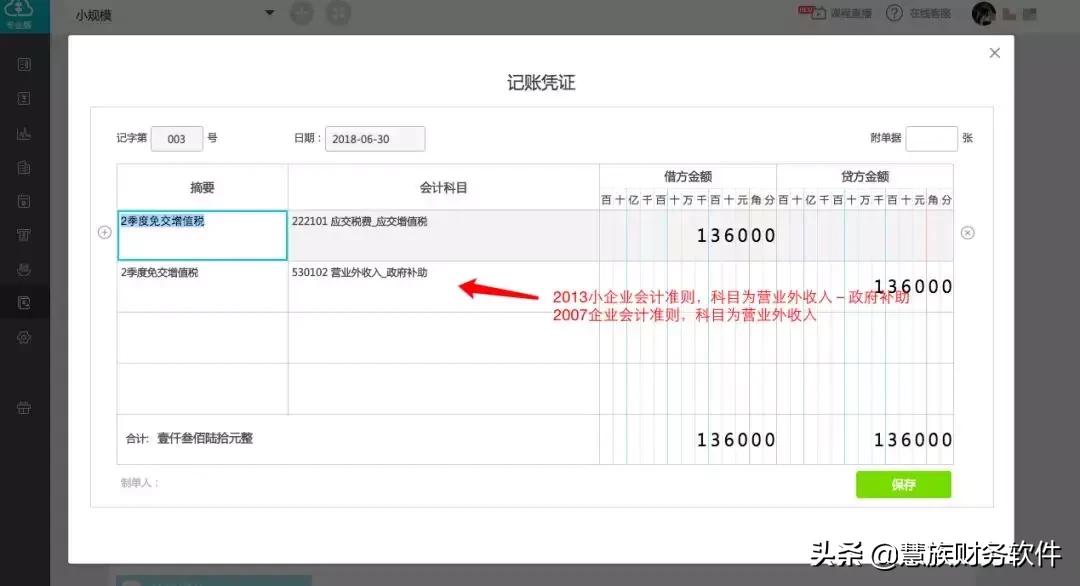Open the help question mark icon in top bar
Screen dimensions: 1080x586
tap(893, 14)
